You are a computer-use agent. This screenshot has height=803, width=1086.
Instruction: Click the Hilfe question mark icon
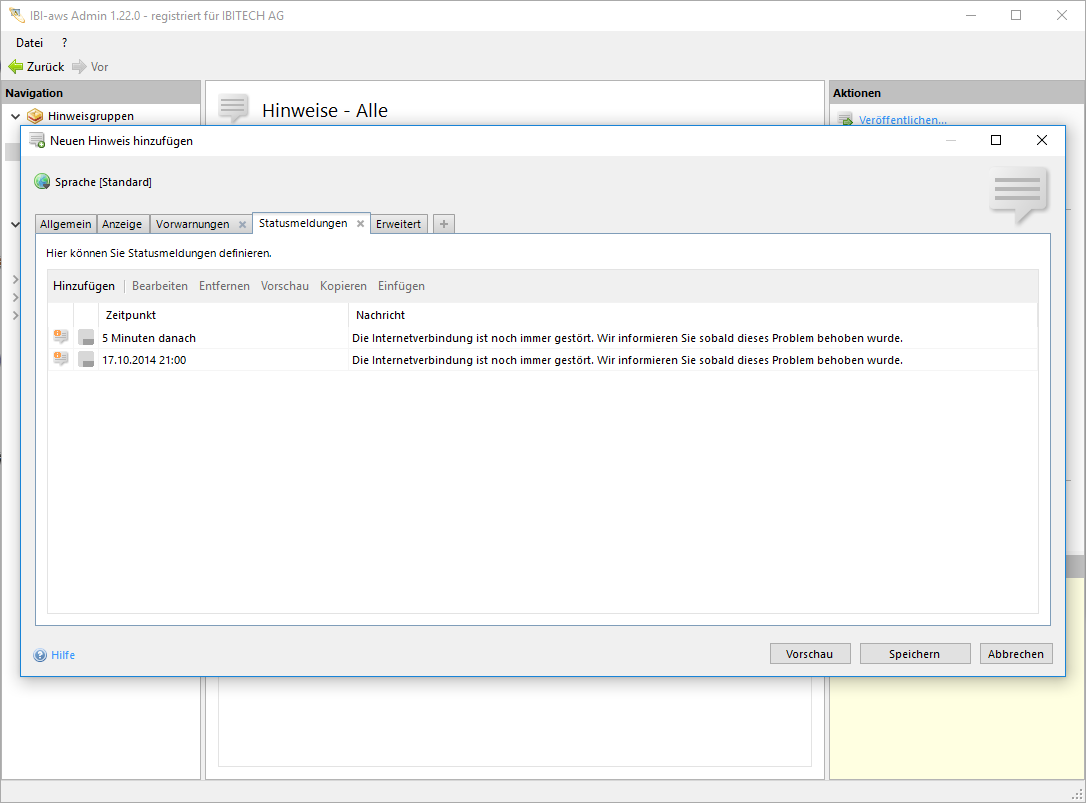click(x=40, y=655)
